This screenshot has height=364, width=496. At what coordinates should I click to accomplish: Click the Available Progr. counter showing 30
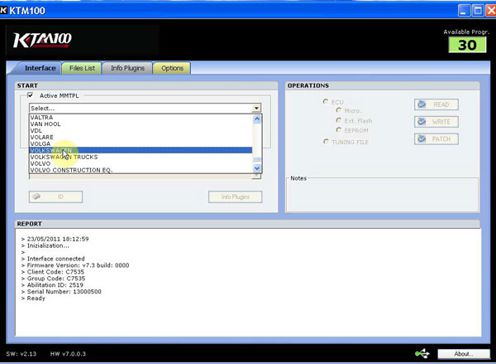pyautogui.click(x=467, y=45)
